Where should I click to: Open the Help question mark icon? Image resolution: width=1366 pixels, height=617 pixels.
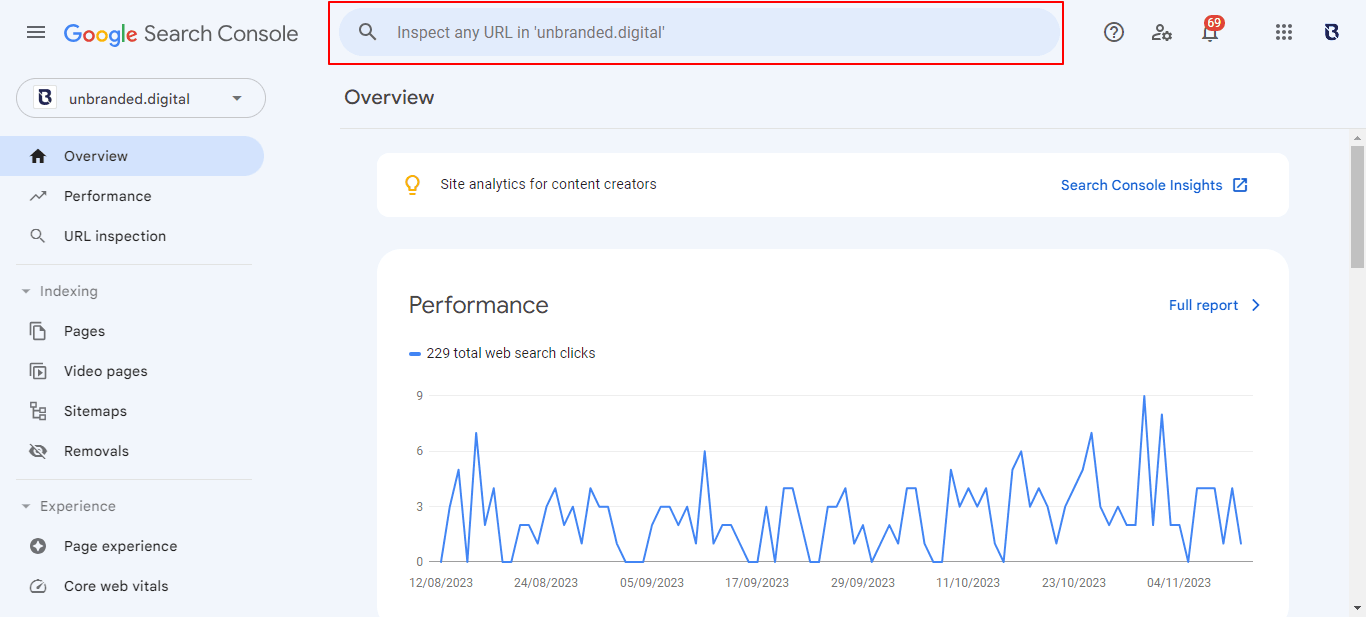1114,32
